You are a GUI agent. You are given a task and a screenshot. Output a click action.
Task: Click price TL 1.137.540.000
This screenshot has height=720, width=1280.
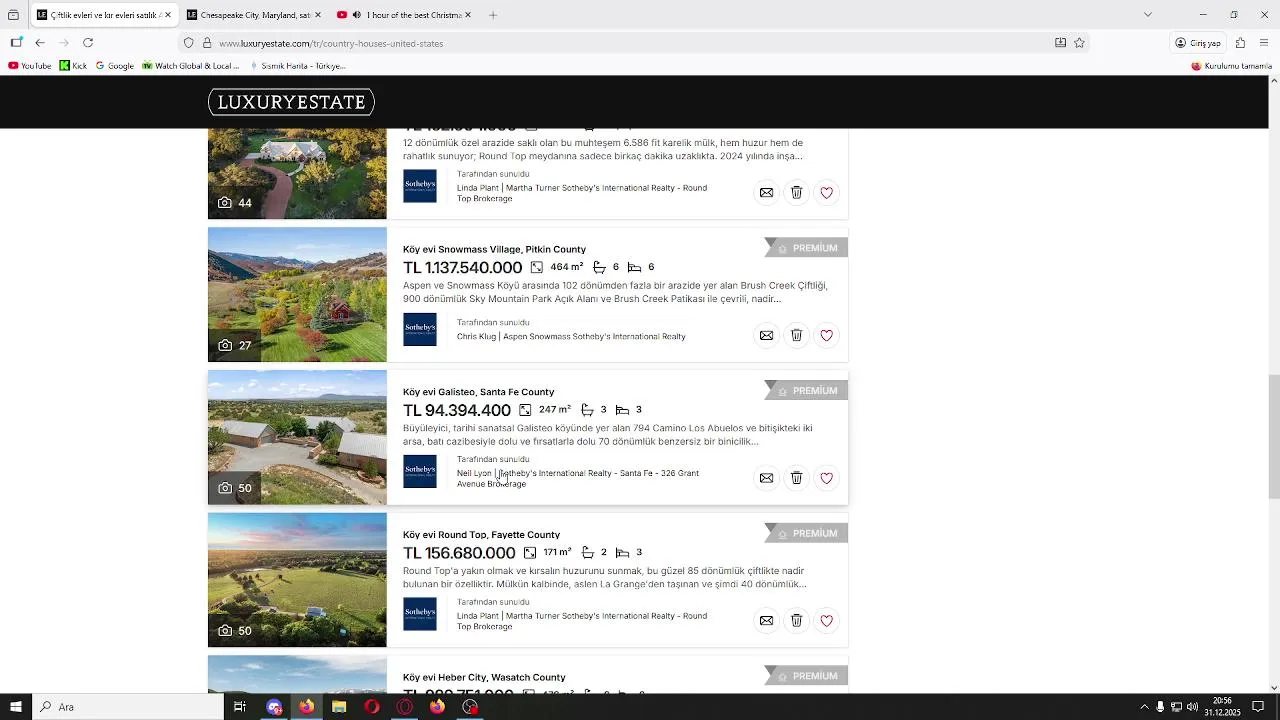462,267
